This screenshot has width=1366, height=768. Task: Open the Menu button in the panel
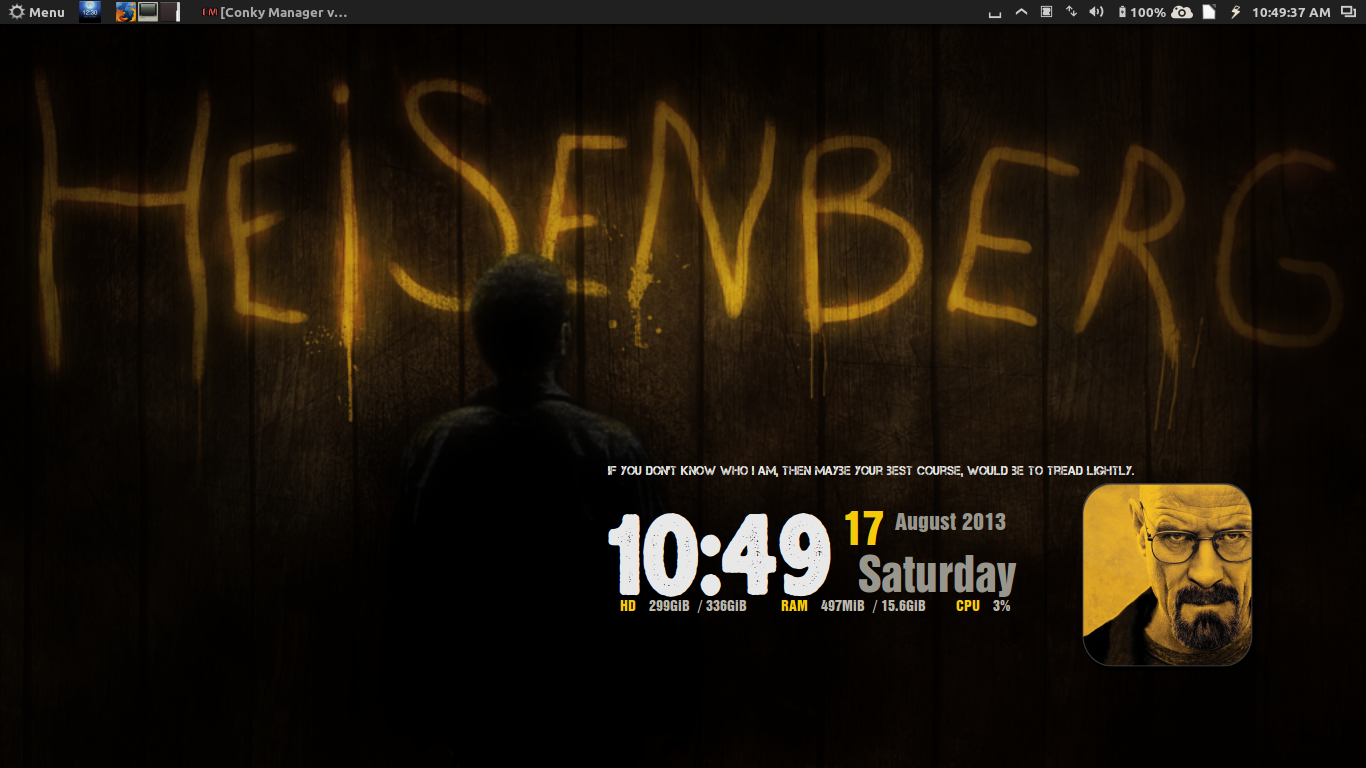(x=37, y=12)
